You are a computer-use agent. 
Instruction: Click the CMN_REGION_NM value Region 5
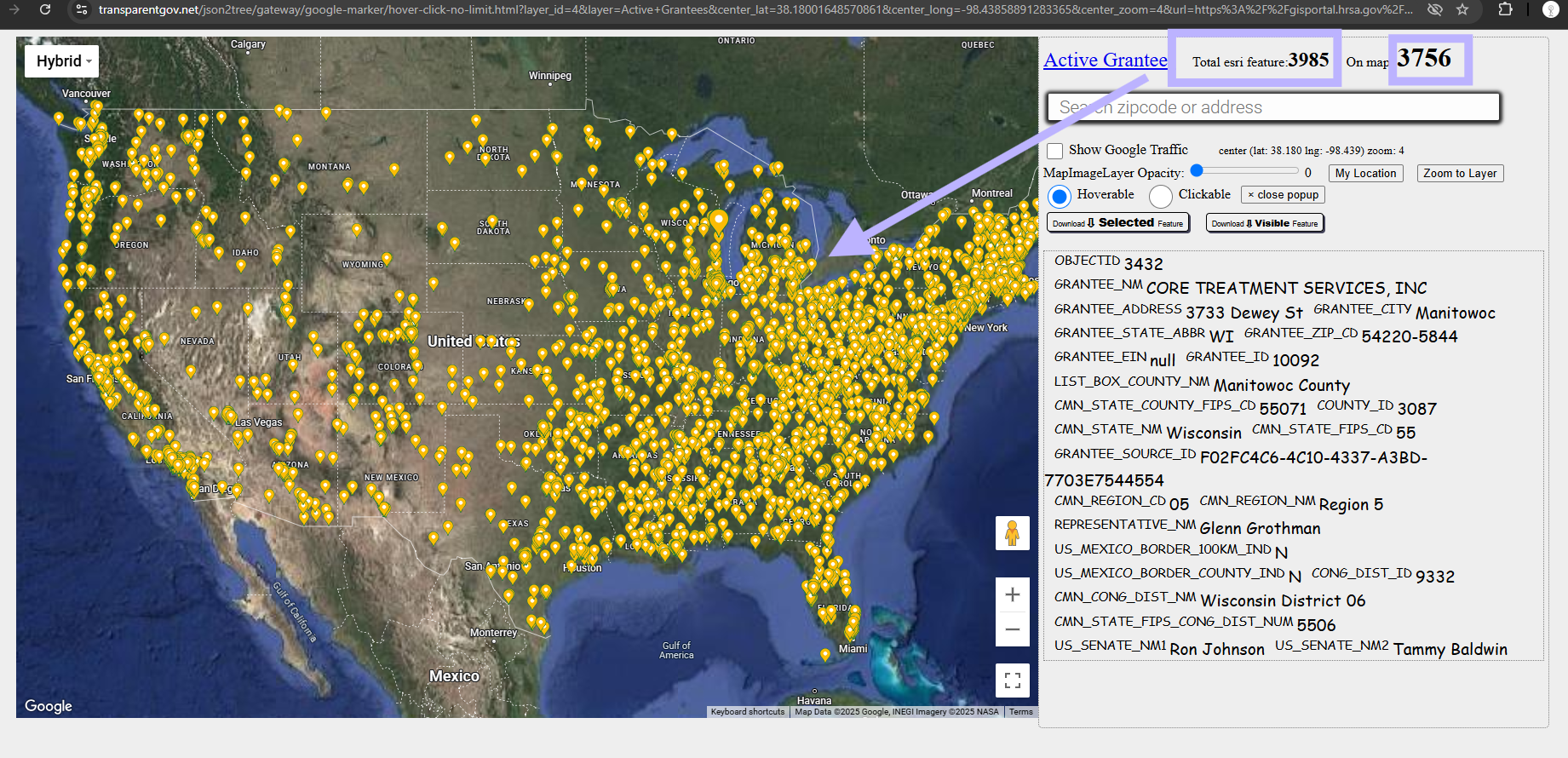[1351, 504]
